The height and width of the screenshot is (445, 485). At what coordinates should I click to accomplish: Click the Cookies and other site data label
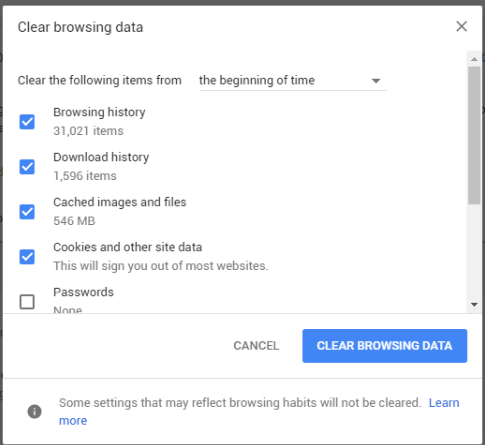click(x=128, y=247)
